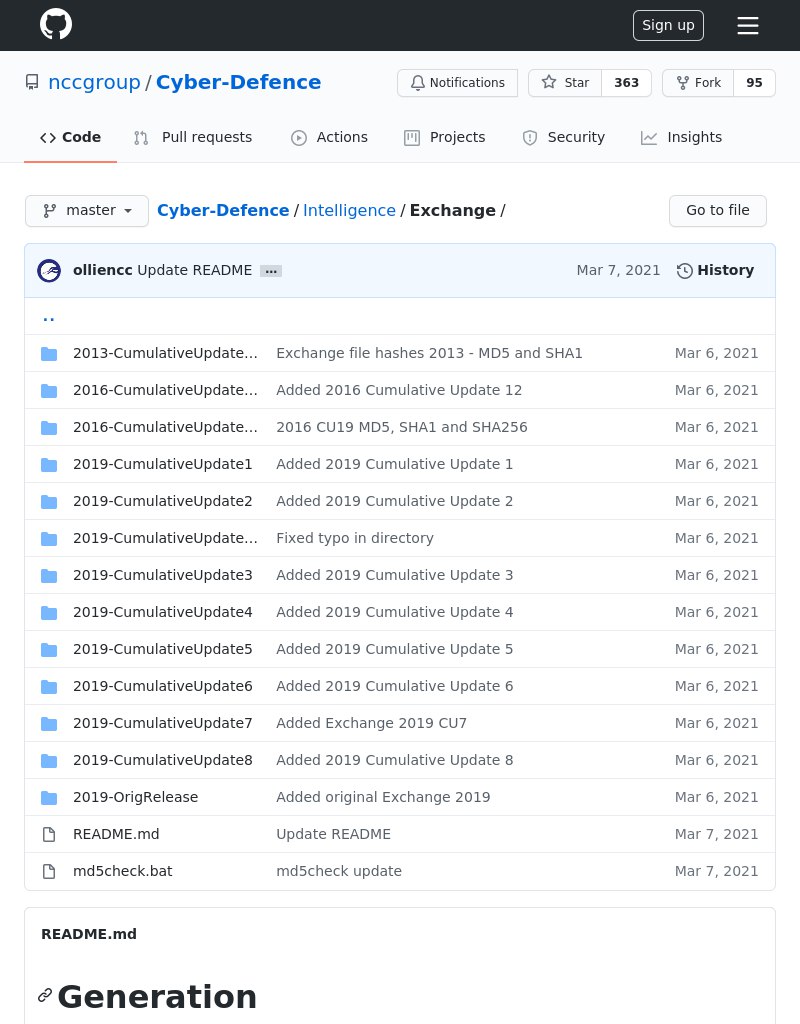Click the Generation heading anchor link icon
The height and width of the screenshot is (1024, 800).
point(44,995)
